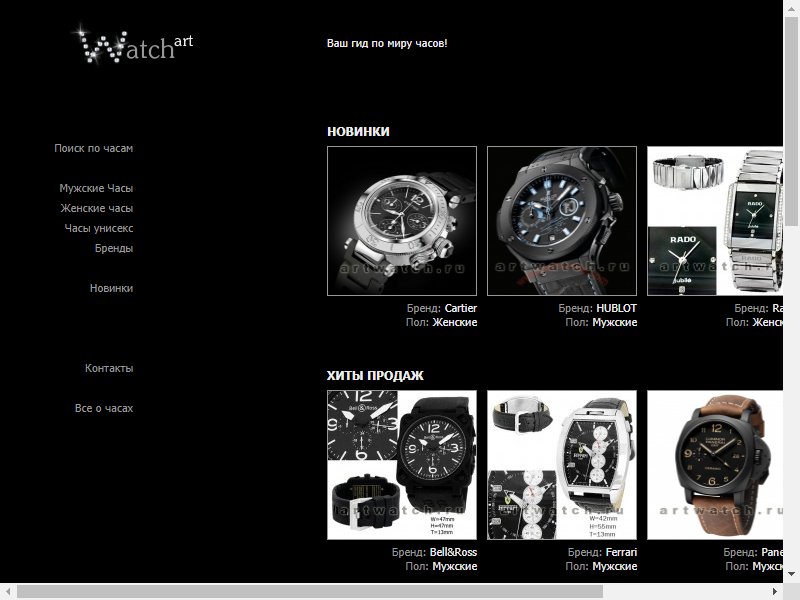This screenshot has height=600, width=800.
Task: Open the Бренды page
Action: coord(114,248)
